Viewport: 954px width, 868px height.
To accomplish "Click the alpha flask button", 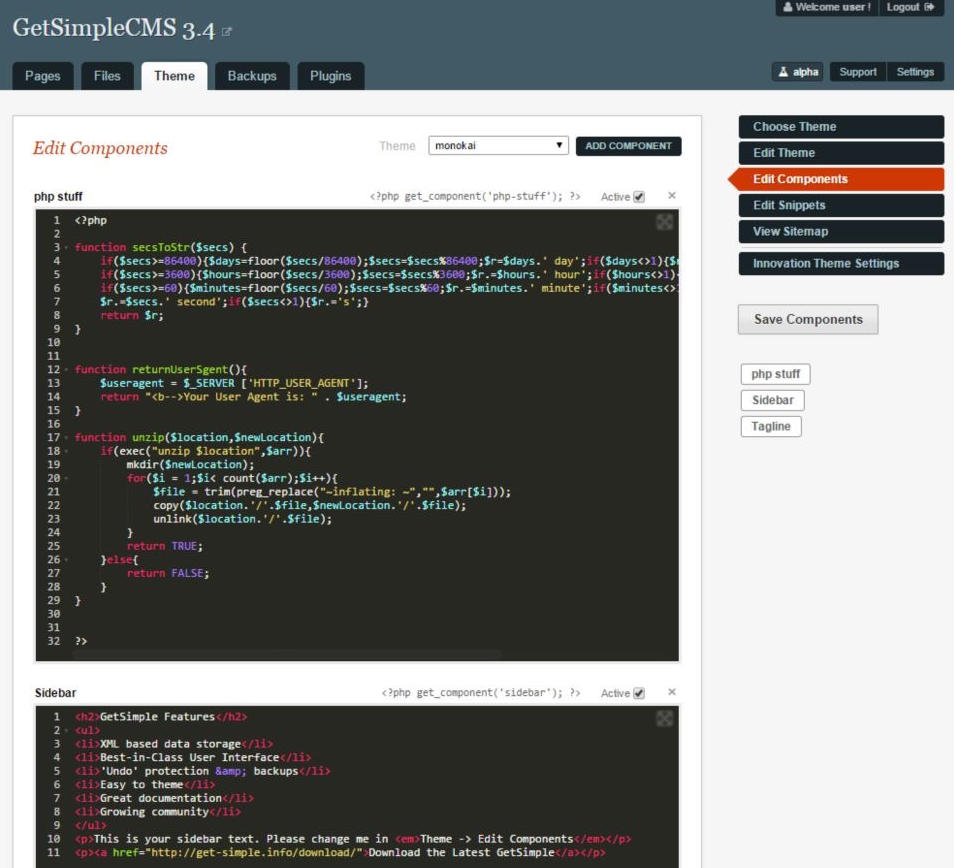I will (x=798, y=72).
